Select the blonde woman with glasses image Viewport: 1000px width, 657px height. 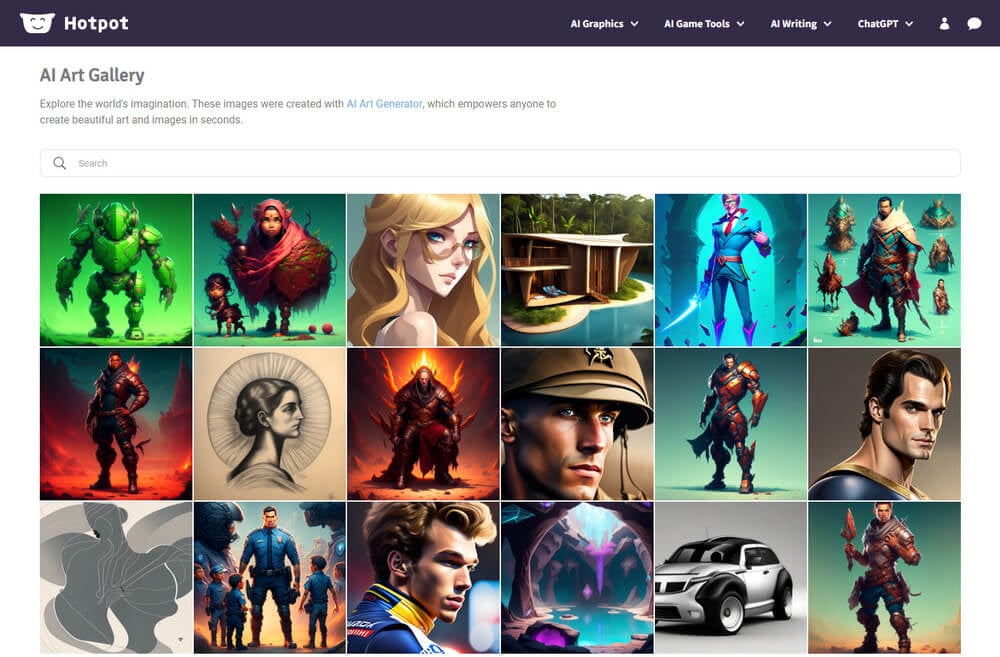[423, 270]
